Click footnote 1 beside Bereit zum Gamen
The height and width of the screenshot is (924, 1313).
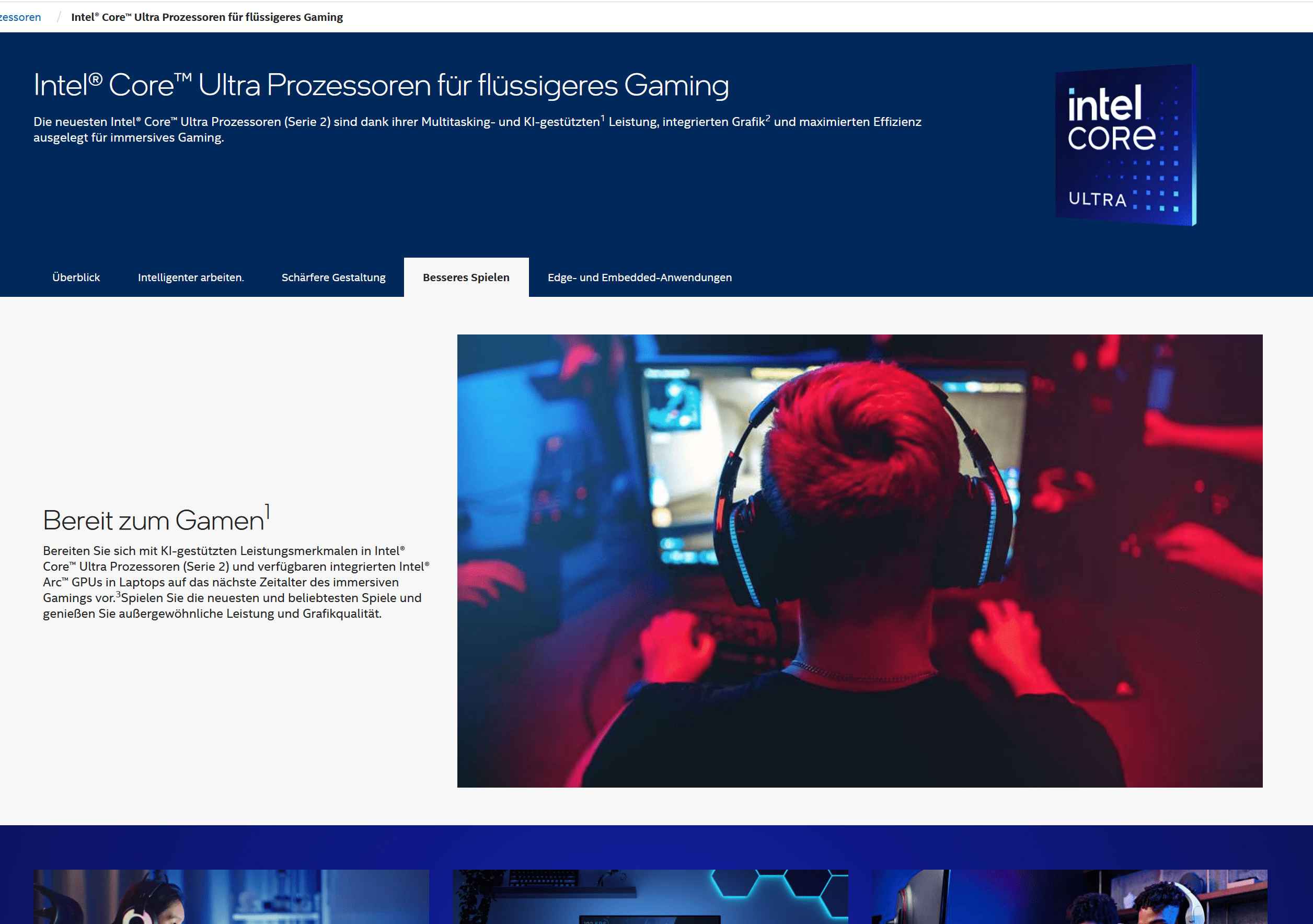pos(267,511)
